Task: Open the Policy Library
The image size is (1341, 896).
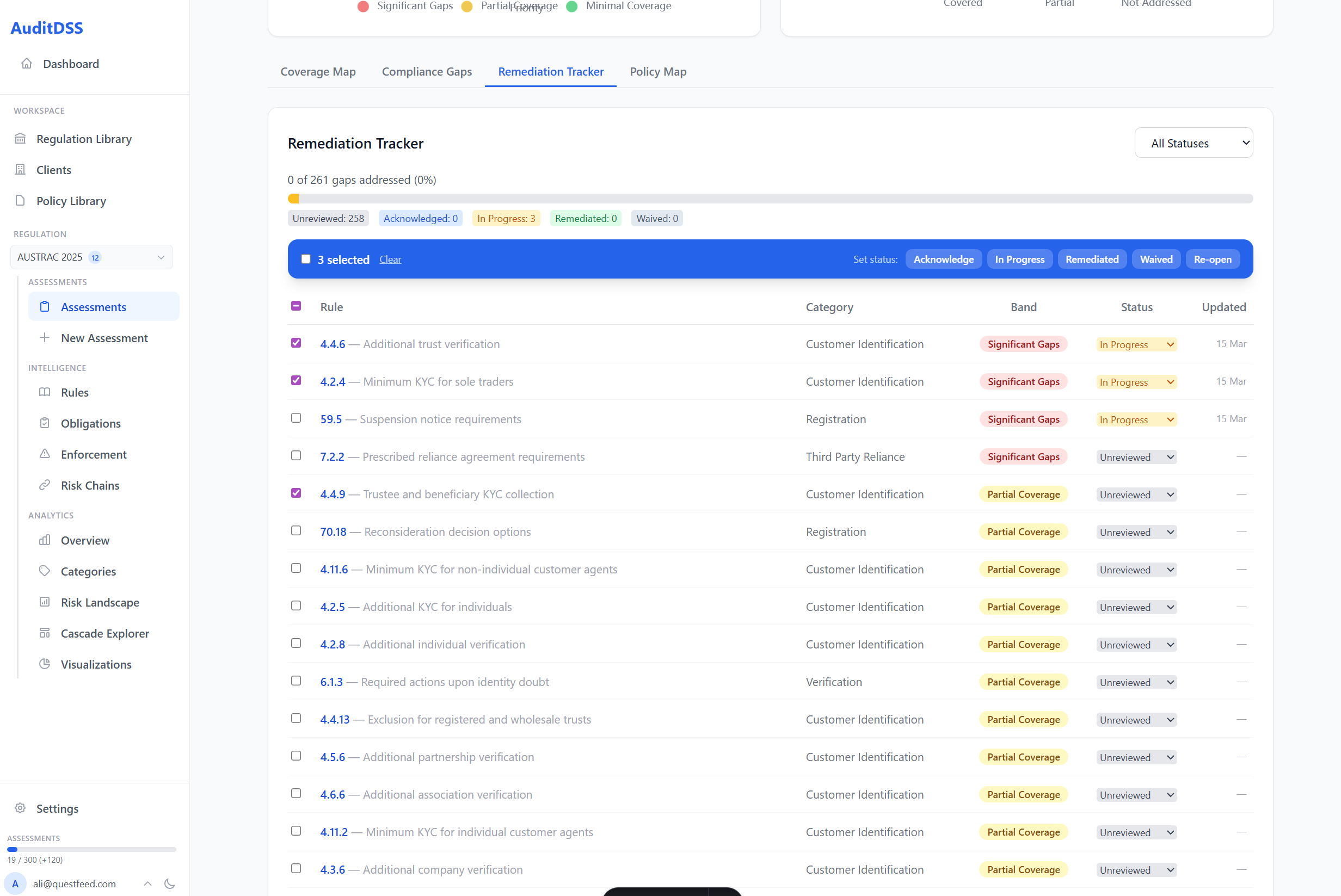Action: click(71, 201)
